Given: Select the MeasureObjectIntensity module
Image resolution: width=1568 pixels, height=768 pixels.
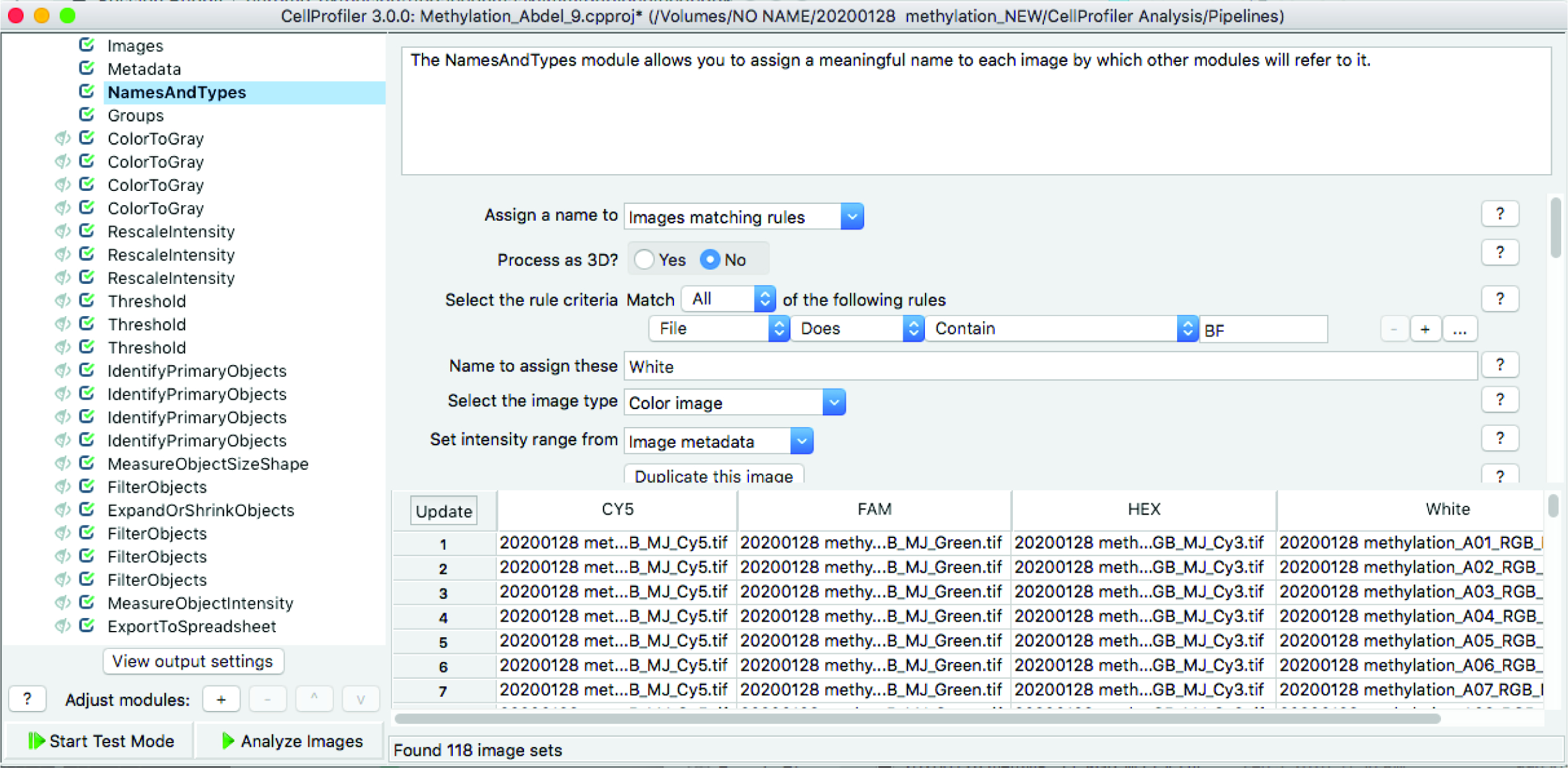Looking at the screenshot, I should (200, 602).
